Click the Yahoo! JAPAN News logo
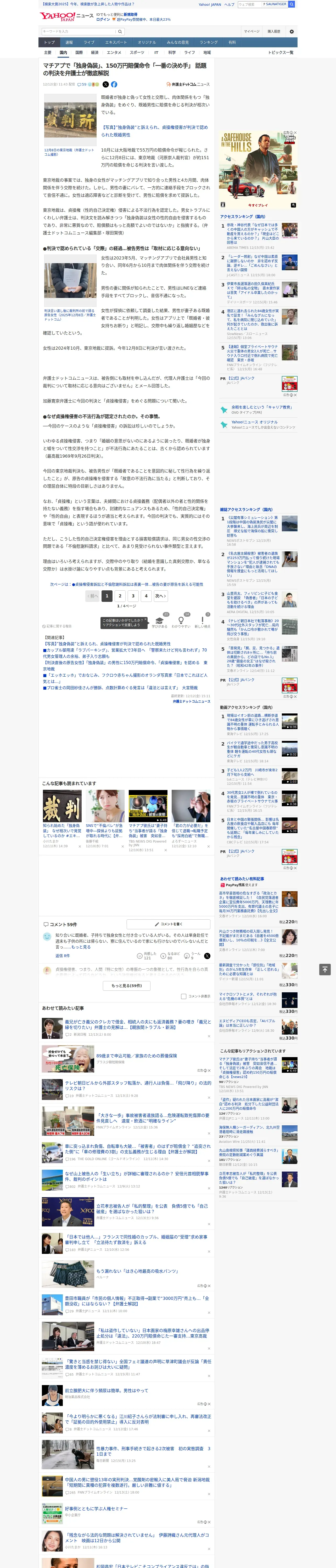Screen dimensions: 336x1568 pos(66,16)
